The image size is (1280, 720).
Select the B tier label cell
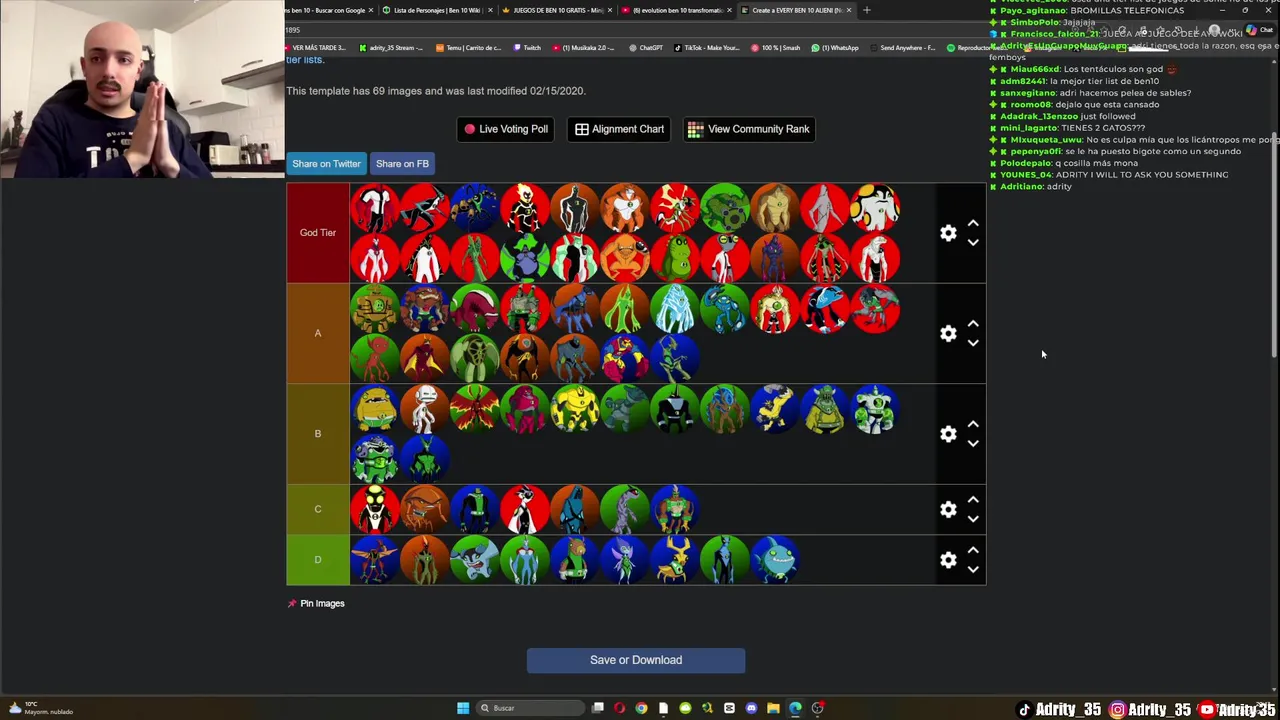pos(318,434)
